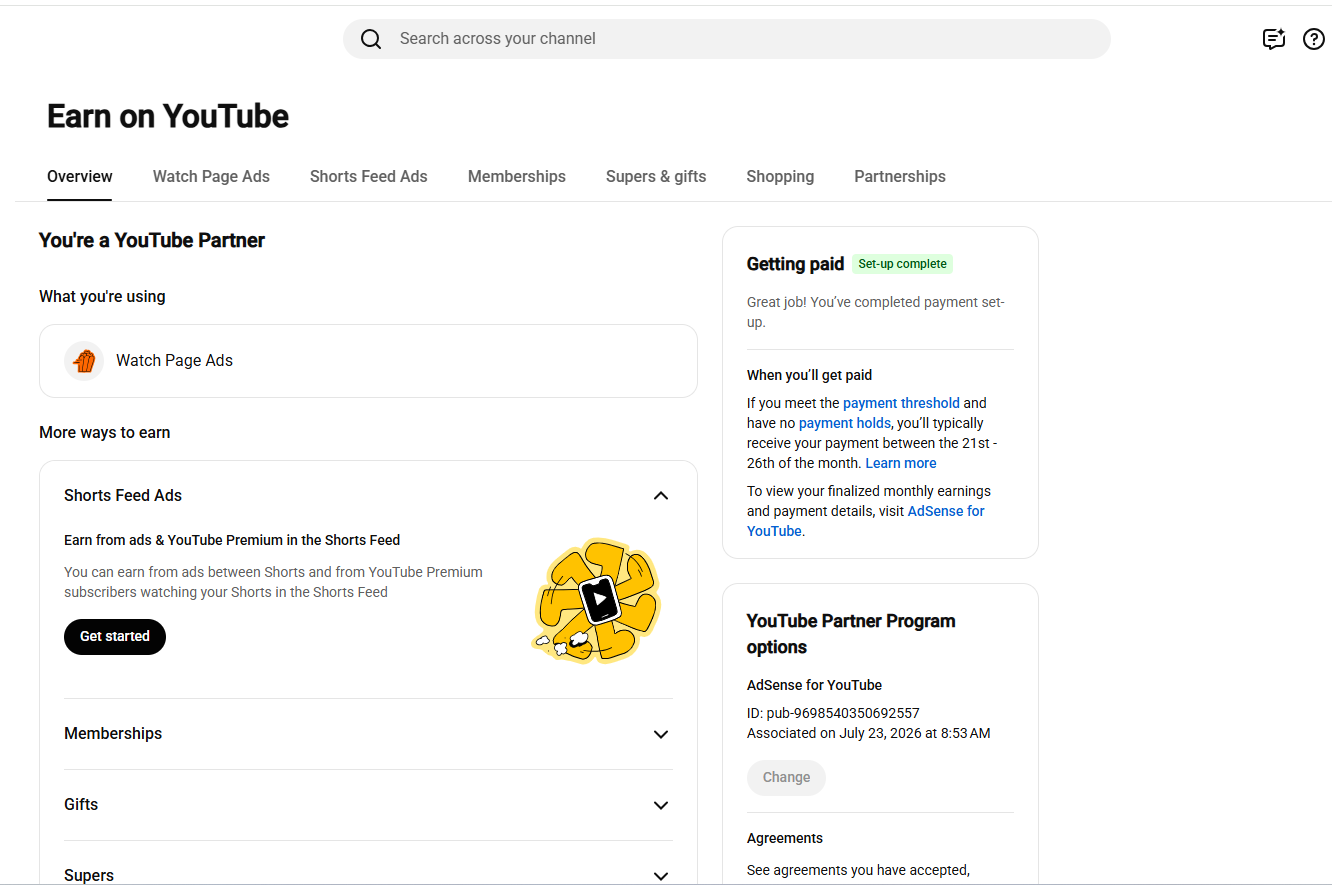Click the 'Associated on July 23, 2026' text
The width and height of the screenshot is (1332, 885).
(869, 733)
